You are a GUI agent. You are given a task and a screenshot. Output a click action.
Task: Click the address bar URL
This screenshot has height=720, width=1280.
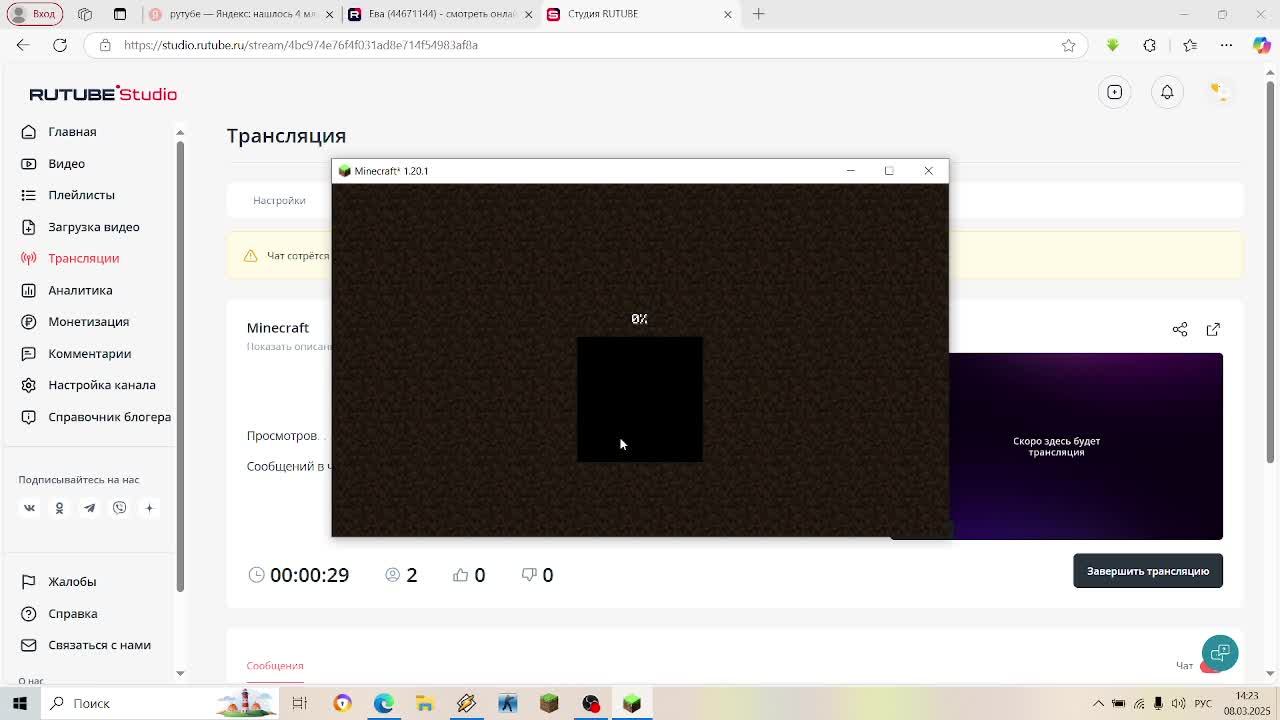301,45
